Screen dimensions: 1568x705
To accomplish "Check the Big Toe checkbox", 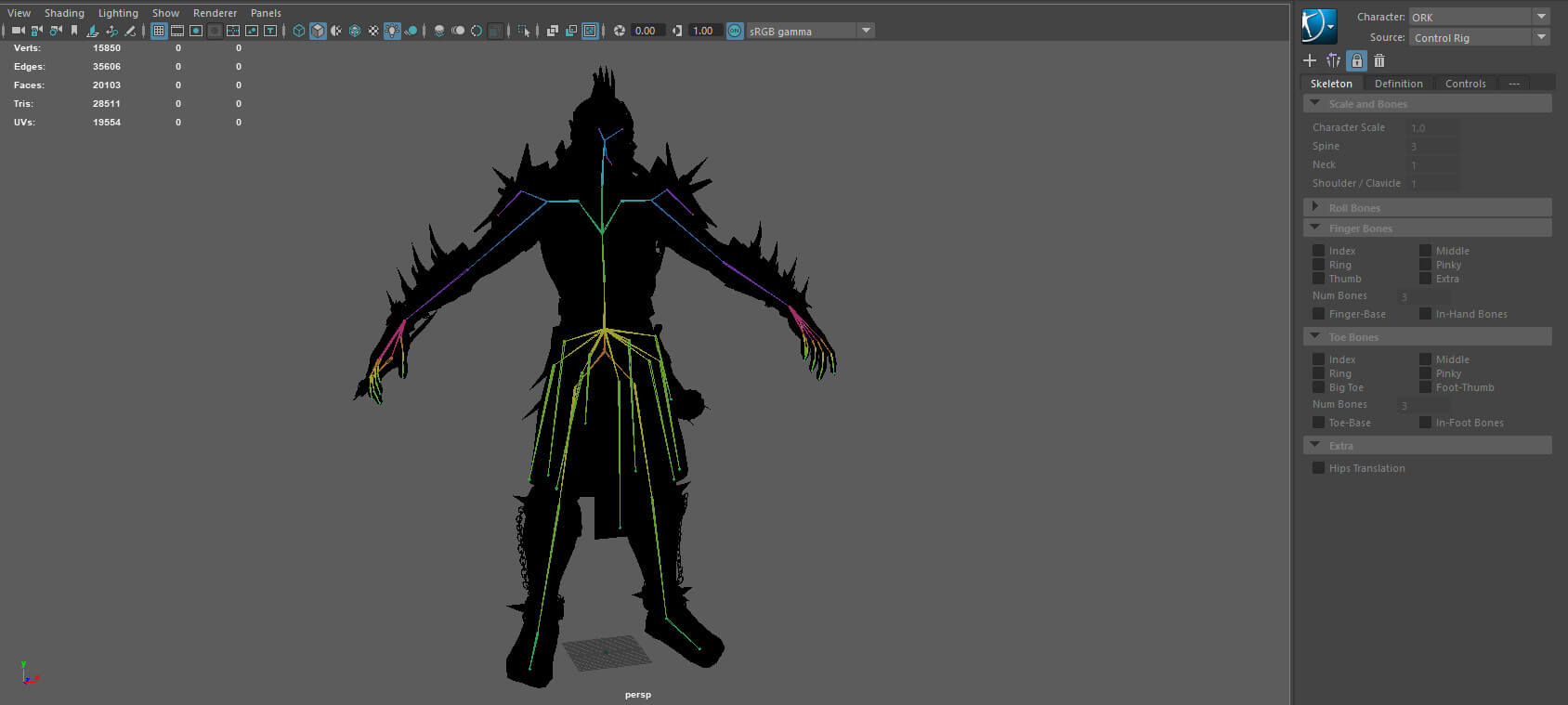I will (1318, 387).
